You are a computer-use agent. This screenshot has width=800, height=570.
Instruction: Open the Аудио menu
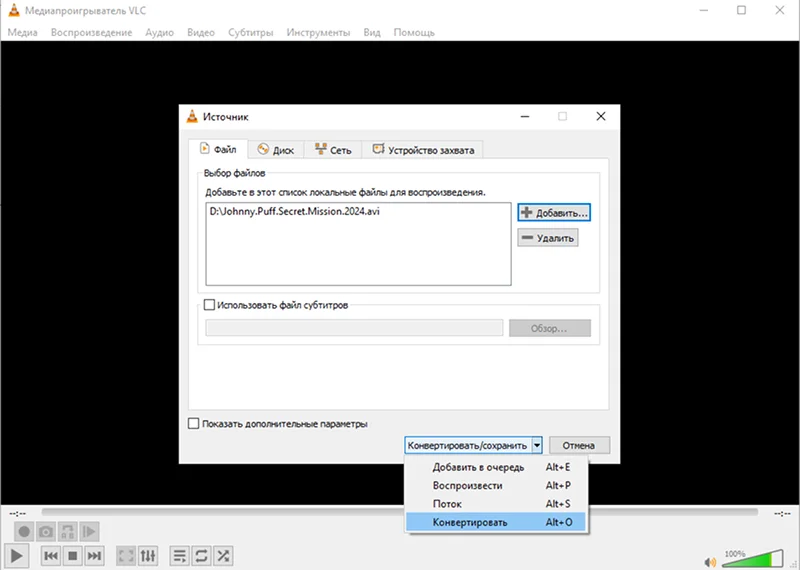(x=160, y=32)
